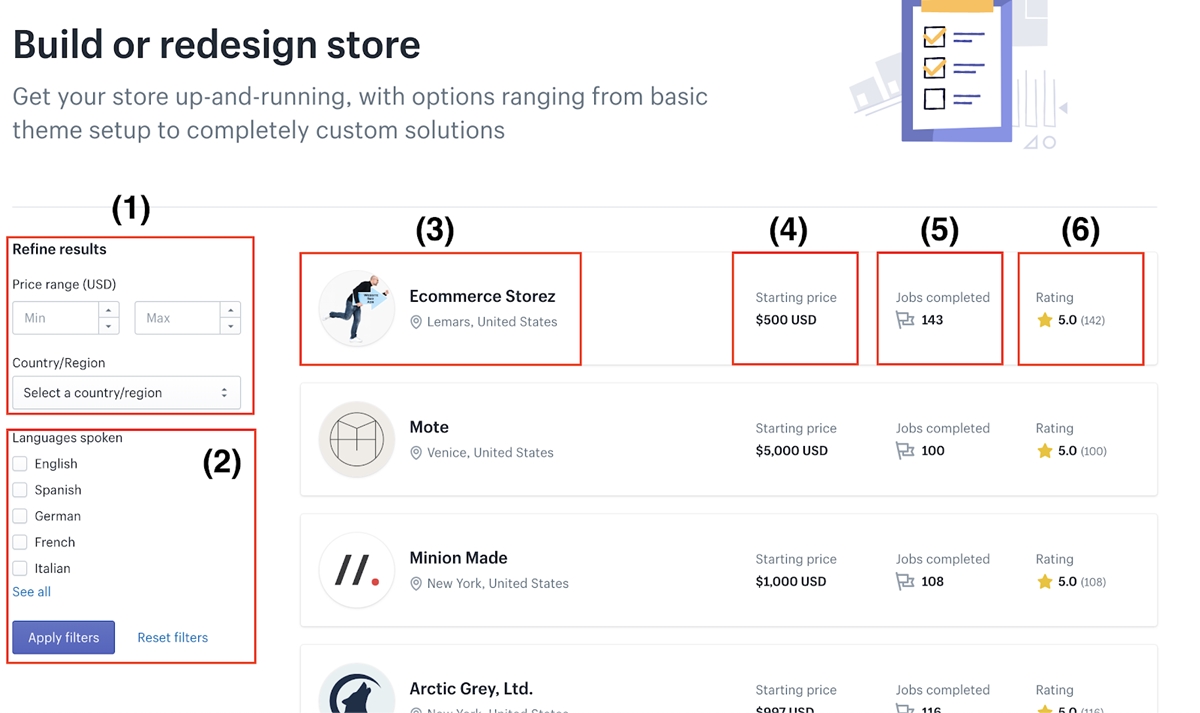Increase the Min price with the up arrow

pyautogui.click(x=109, y=310)
